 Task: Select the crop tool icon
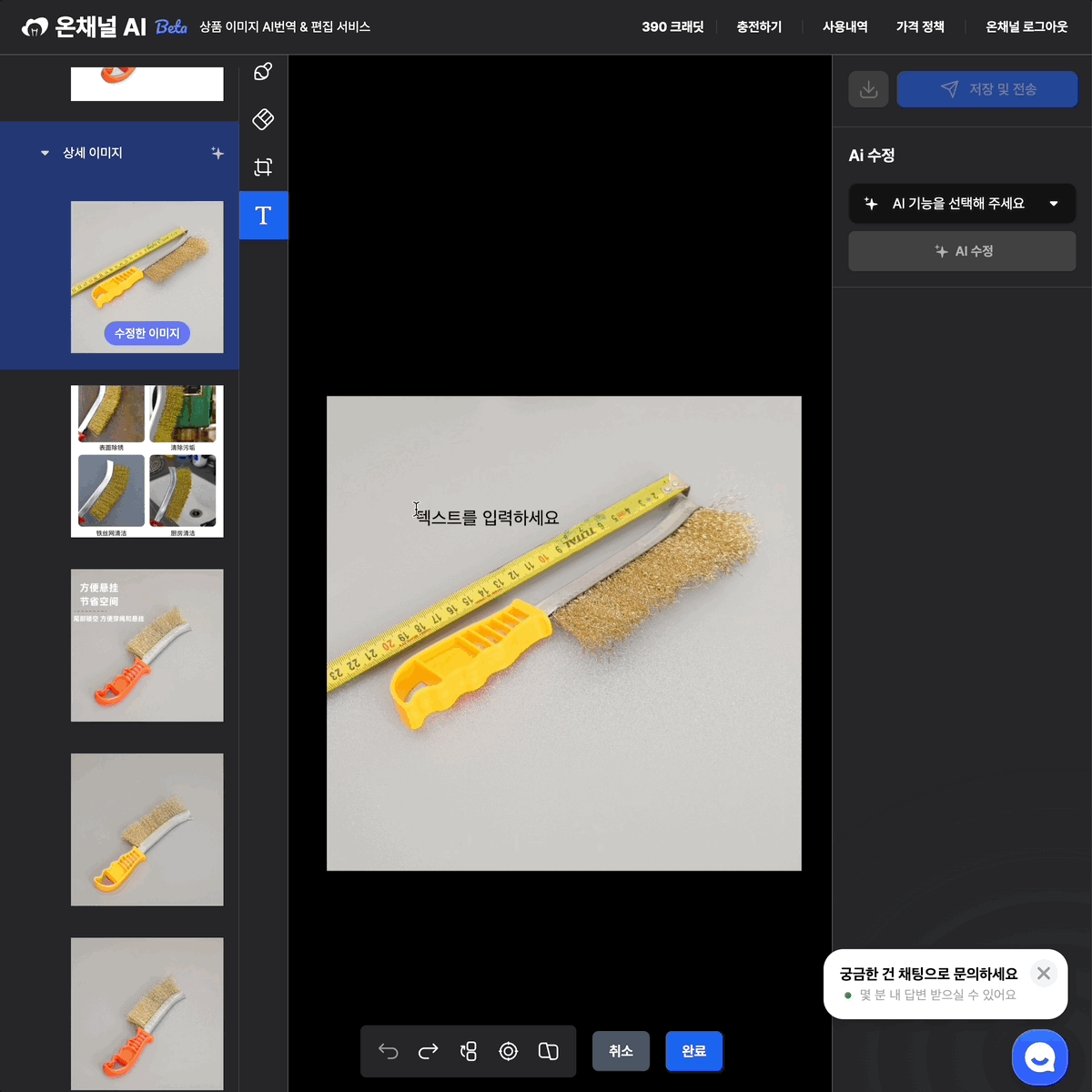(x=263, y=167)
